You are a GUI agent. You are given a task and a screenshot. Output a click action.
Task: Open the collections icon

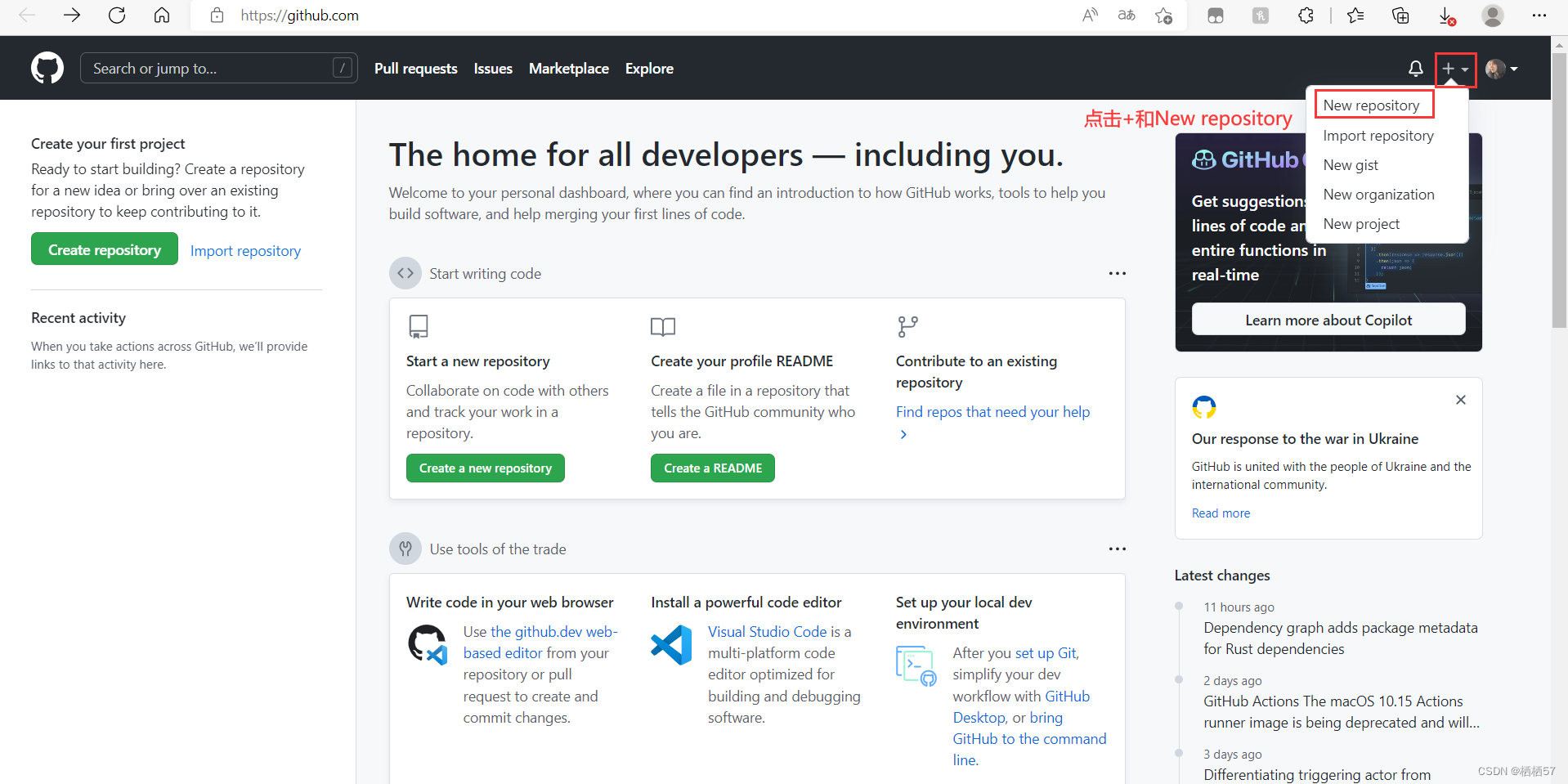(1400, 15)
